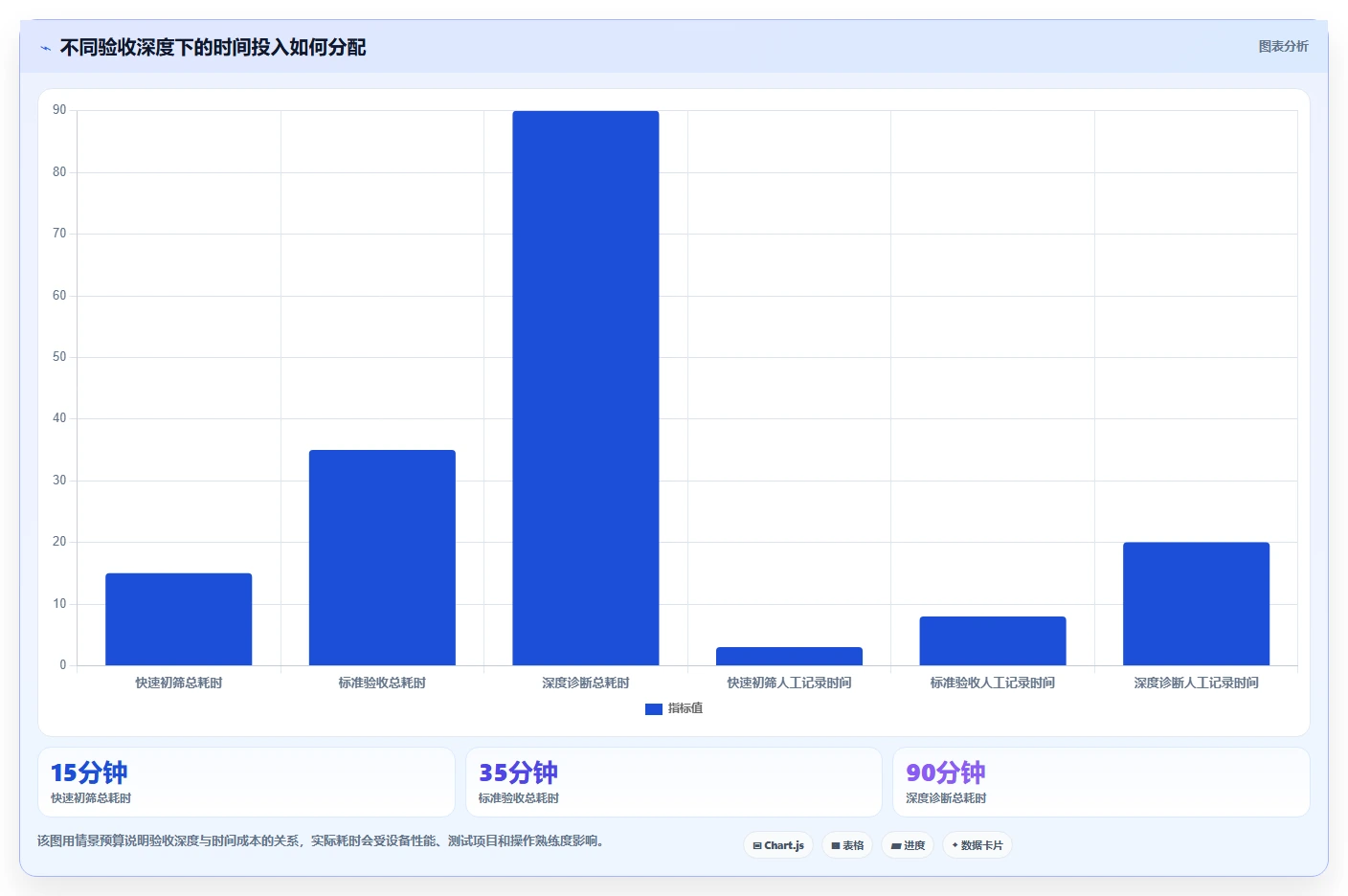Click the y-axis value 50
The width and height of the screenshot is (1348, 896).
59,357
